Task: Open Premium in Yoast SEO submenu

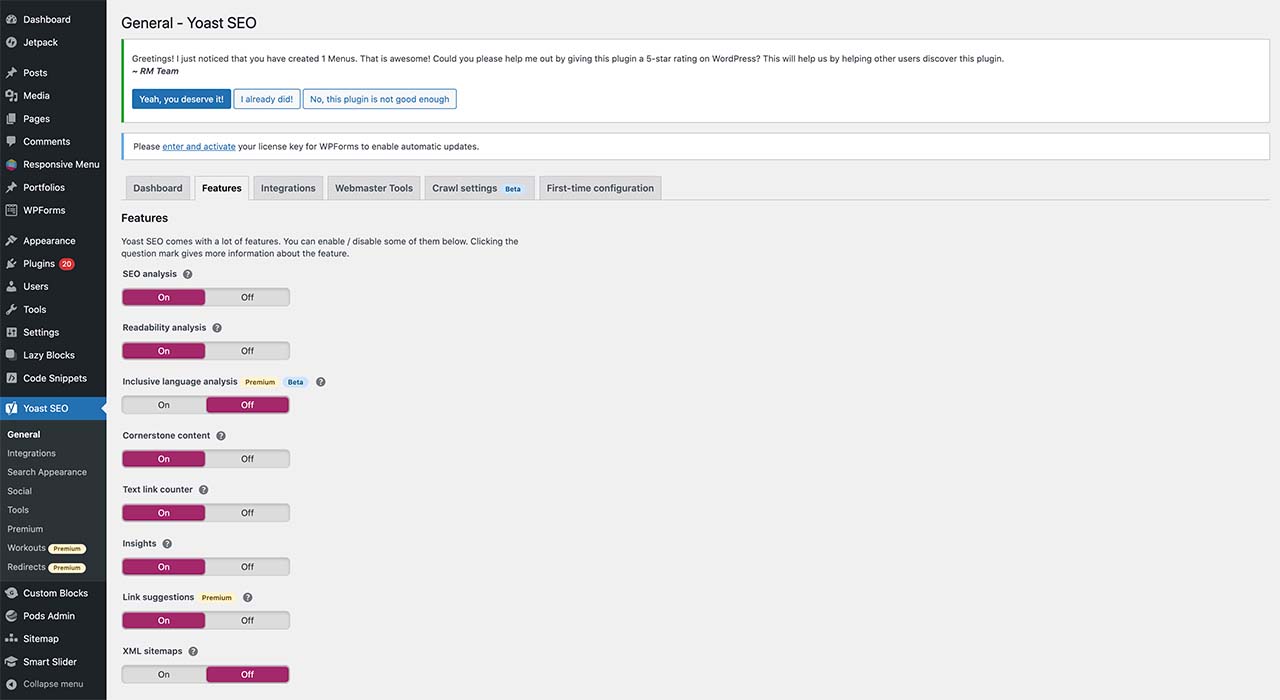Action: coord(25,529)
